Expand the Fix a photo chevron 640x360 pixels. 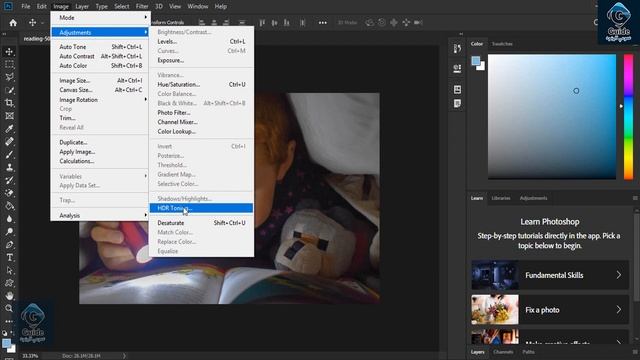[619, 310]
